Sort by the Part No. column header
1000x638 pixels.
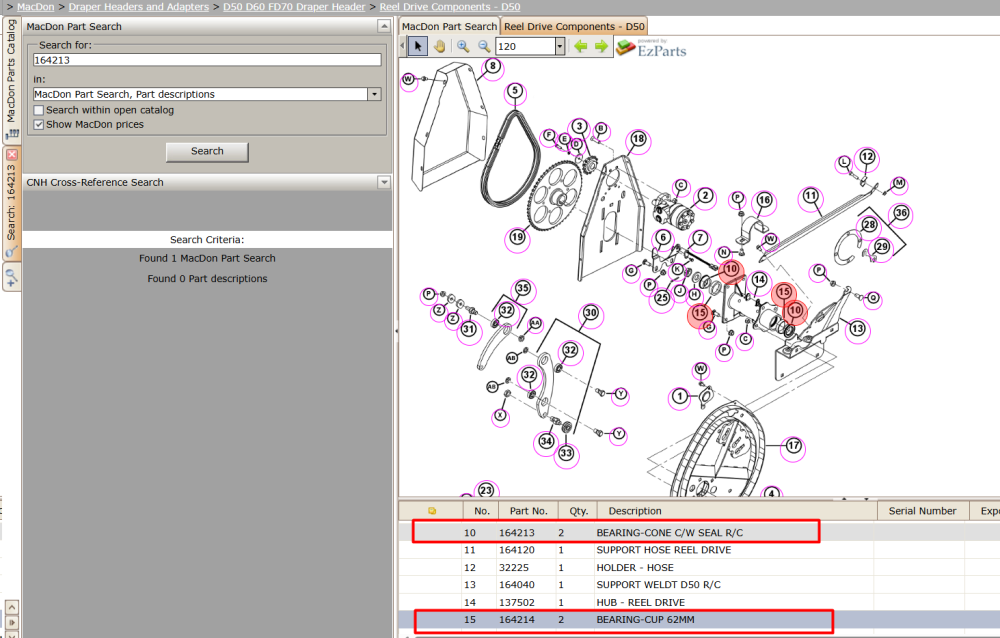pyautogui.click(x=529, y=511)
